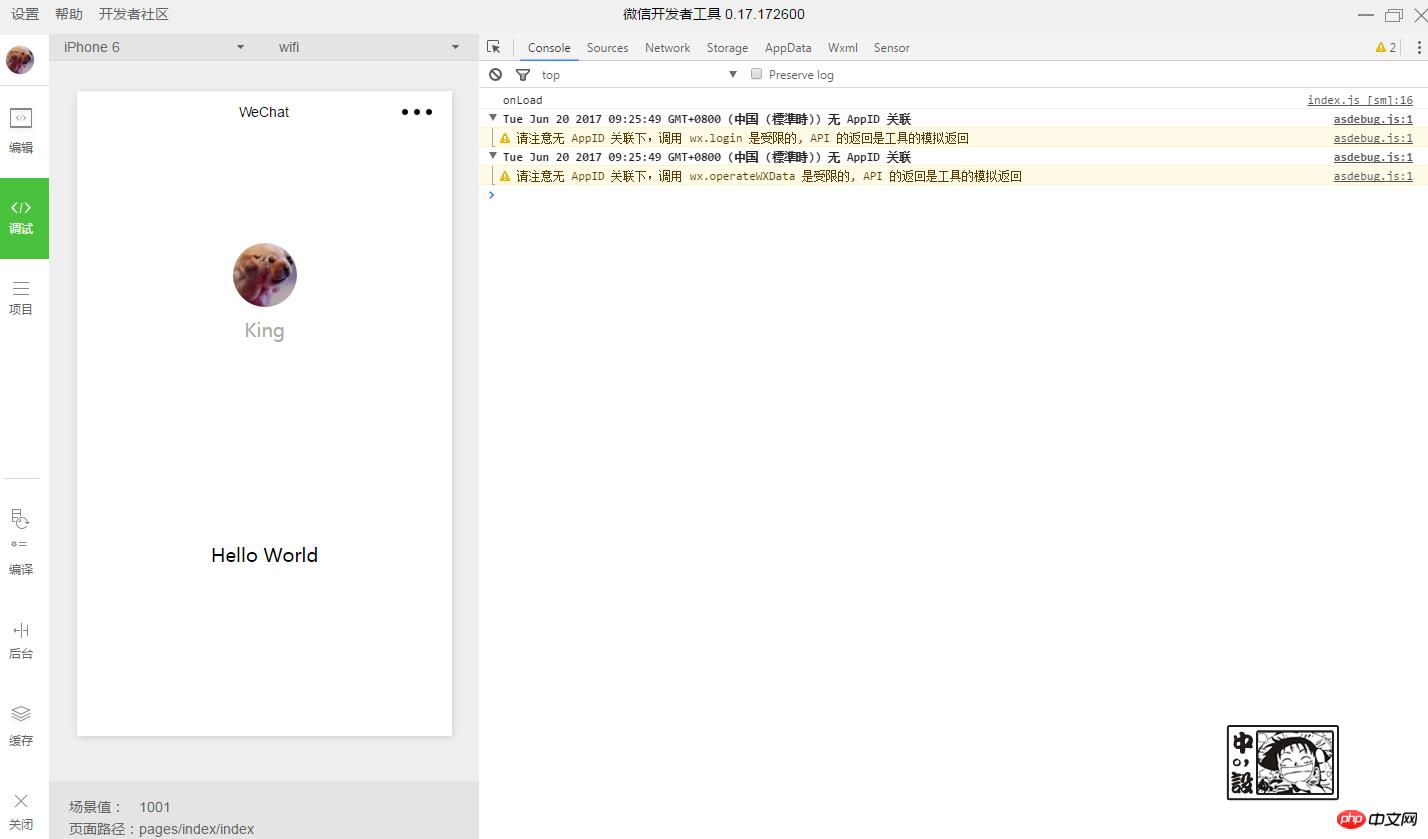The width and height of the screenshot is (1428, 839).
Task: Click the 后台 (Background) sidebar icon
Action: coord(21,640)
